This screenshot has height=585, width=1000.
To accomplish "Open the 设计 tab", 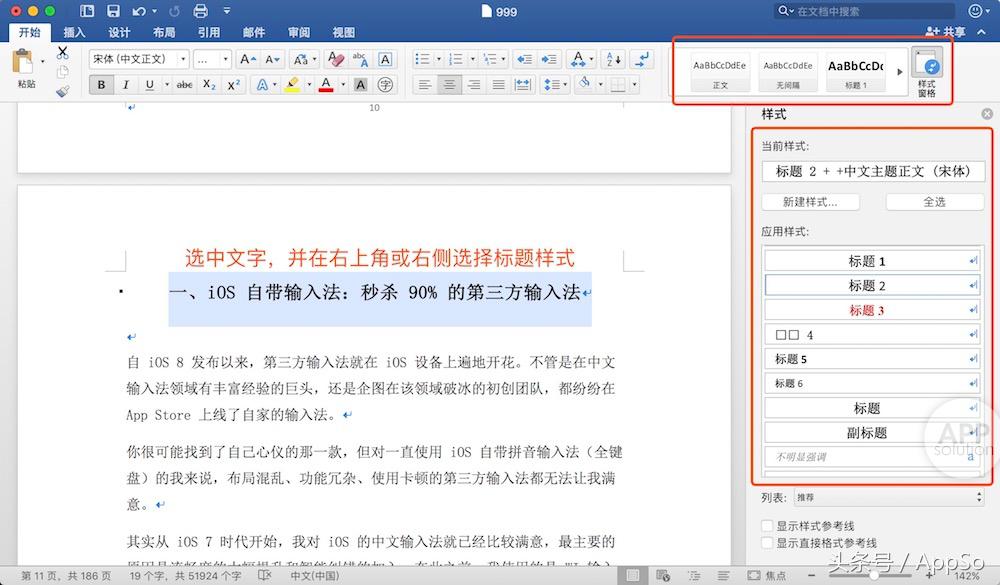I will [119, 32].
